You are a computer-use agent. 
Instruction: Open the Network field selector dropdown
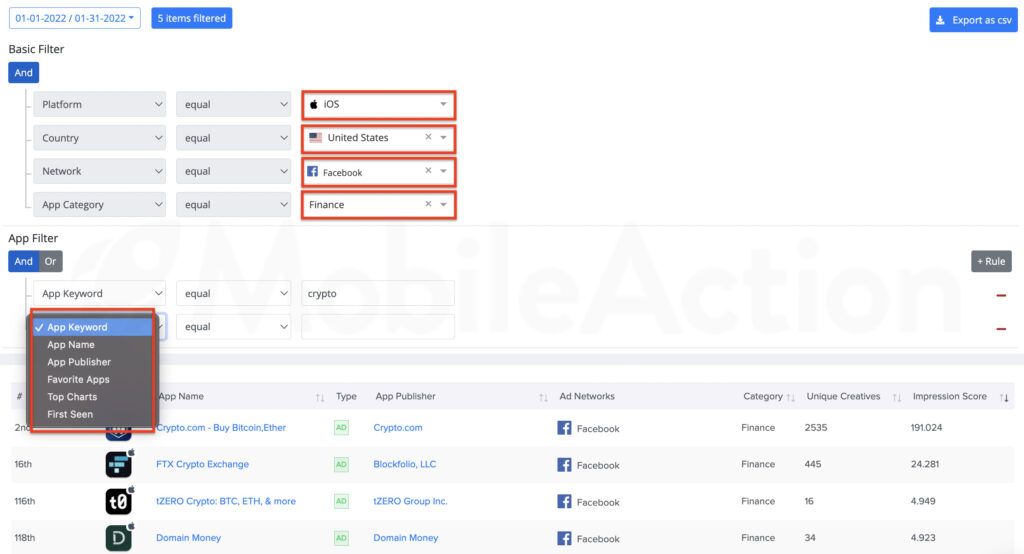click(x=99, y=171)
